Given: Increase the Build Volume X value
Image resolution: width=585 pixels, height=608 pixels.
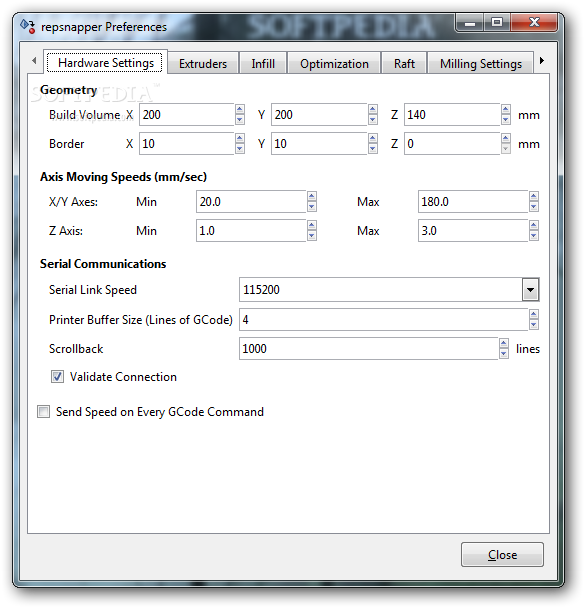Looking at the screenshot, I should pyautogui.click(x=240, y=109).
